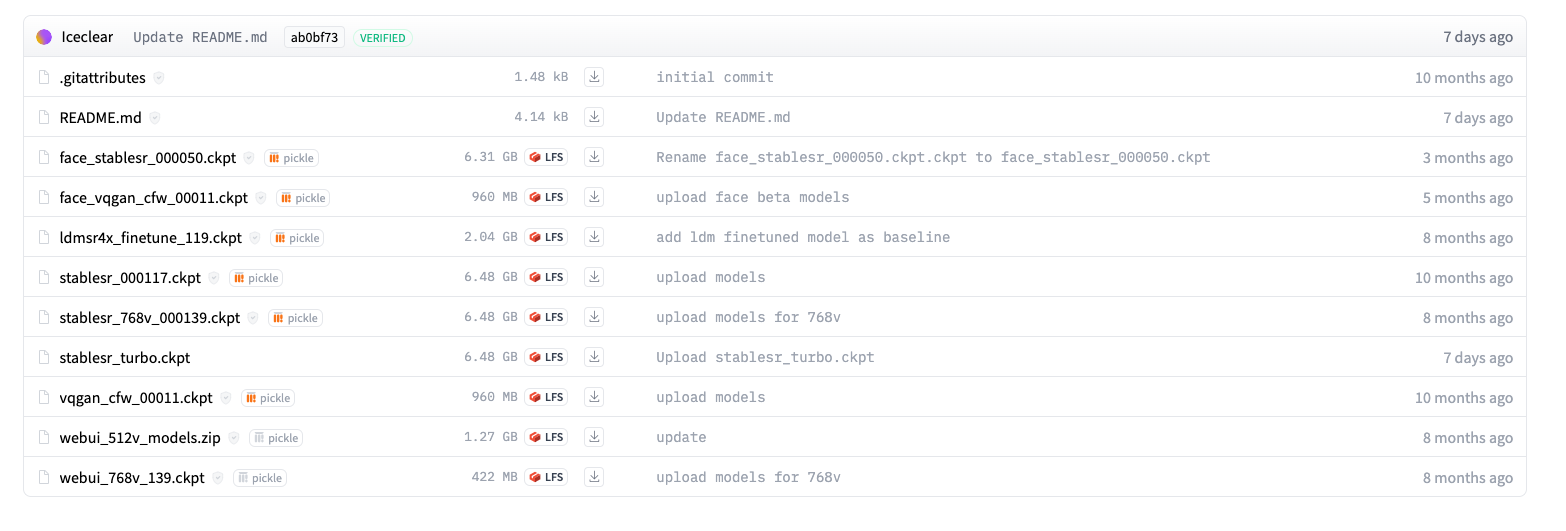The image size is (1566, 531).
Task: Click download icon for face_vqgan_cfw_00011.ckpt
Action: pyautogui.click(x=594, y=197)
